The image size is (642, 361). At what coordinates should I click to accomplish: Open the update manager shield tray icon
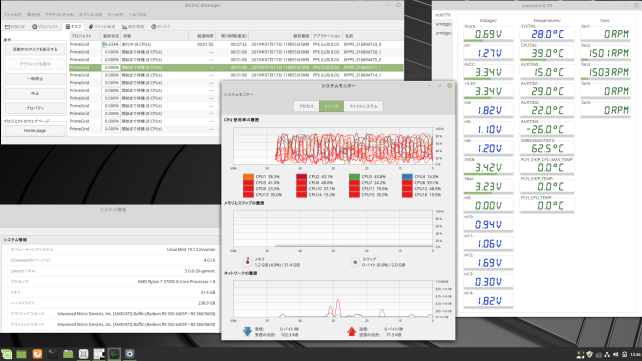[590, 354]
